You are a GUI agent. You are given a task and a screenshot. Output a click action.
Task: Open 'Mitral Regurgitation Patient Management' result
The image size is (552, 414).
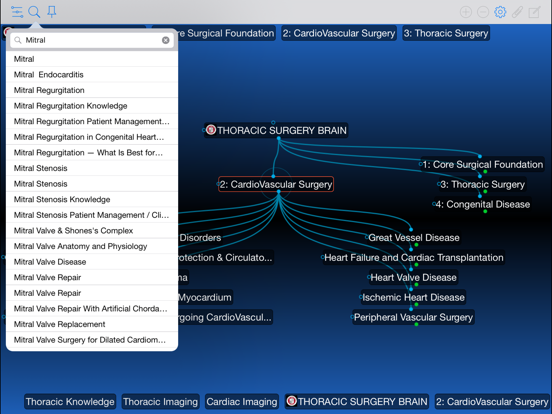[92, 121]
